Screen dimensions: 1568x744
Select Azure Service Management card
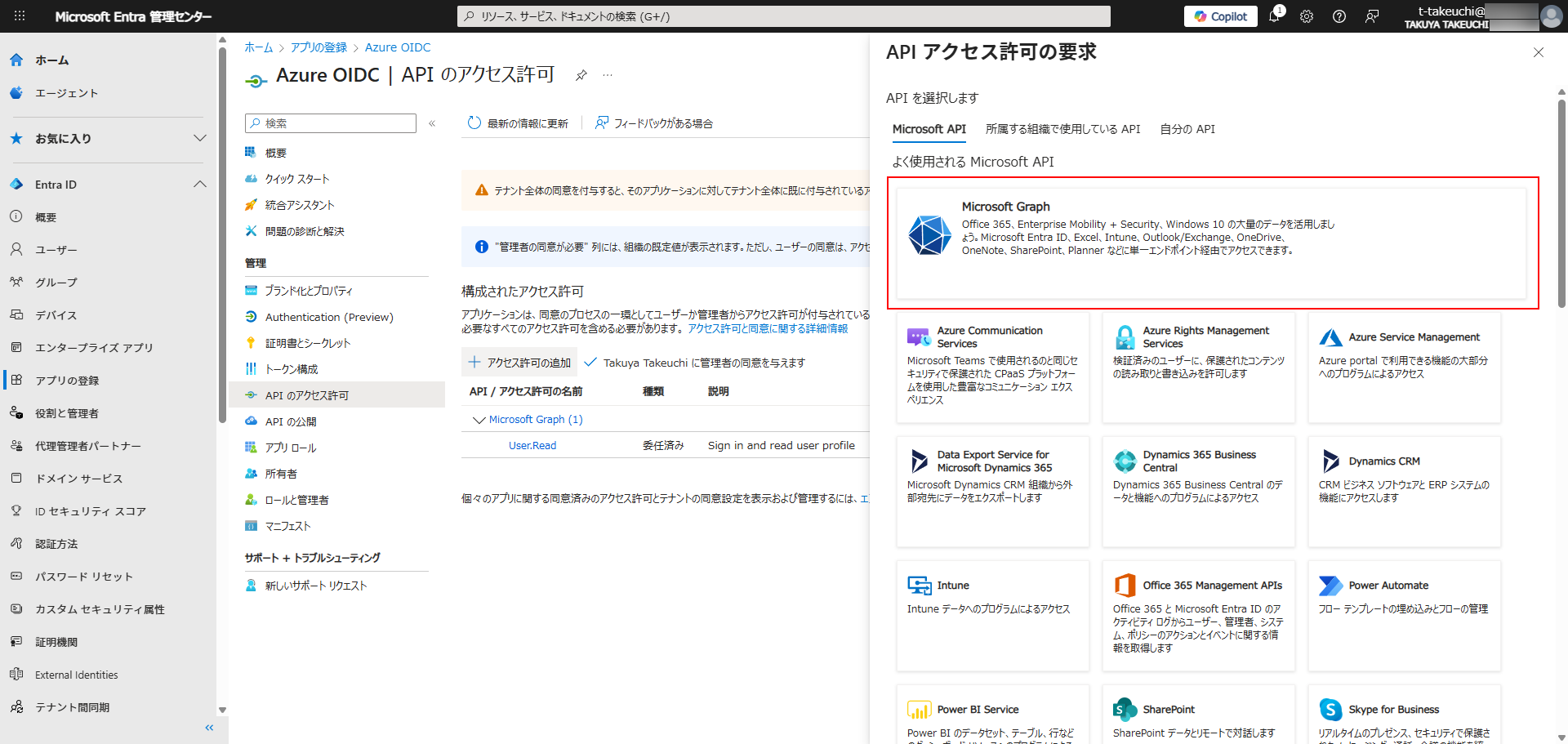point(1405,368)
